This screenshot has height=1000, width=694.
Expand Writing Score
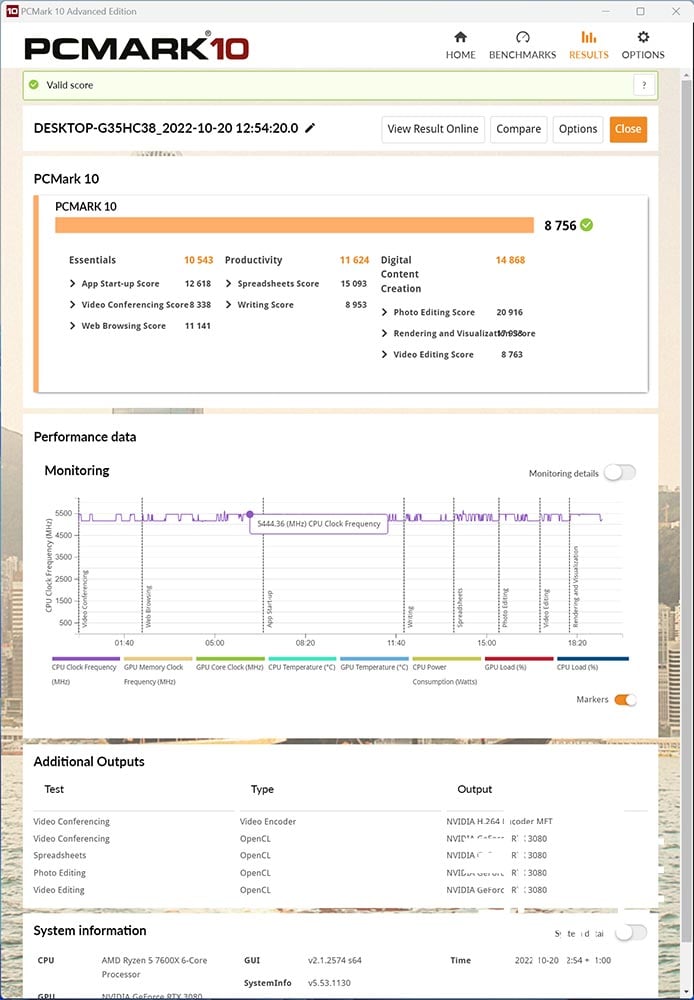click(x=229, y=305)
